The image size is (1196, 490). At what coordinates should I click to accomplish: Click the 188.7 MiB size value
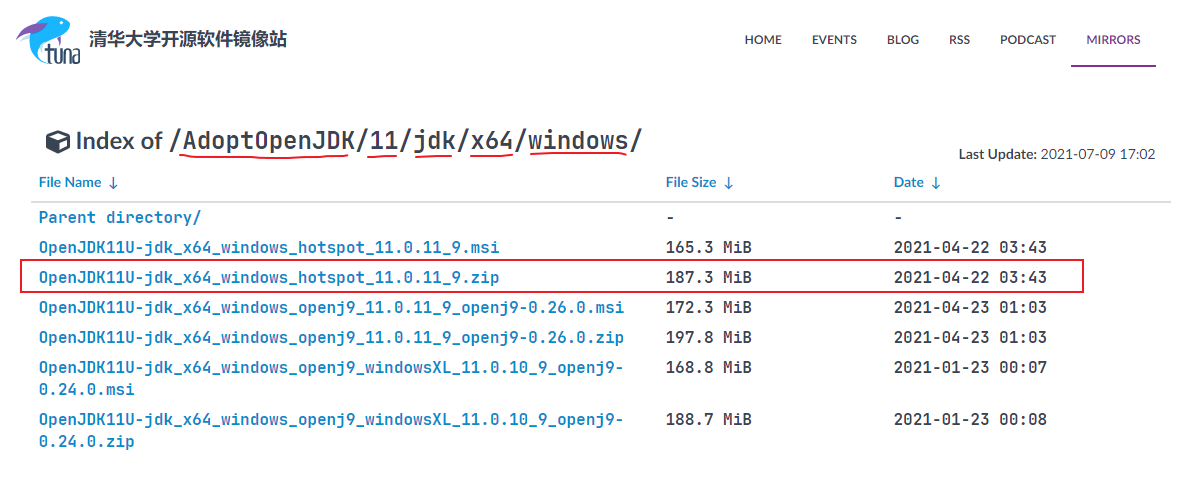pyautogui.click(x=709, y=420)
